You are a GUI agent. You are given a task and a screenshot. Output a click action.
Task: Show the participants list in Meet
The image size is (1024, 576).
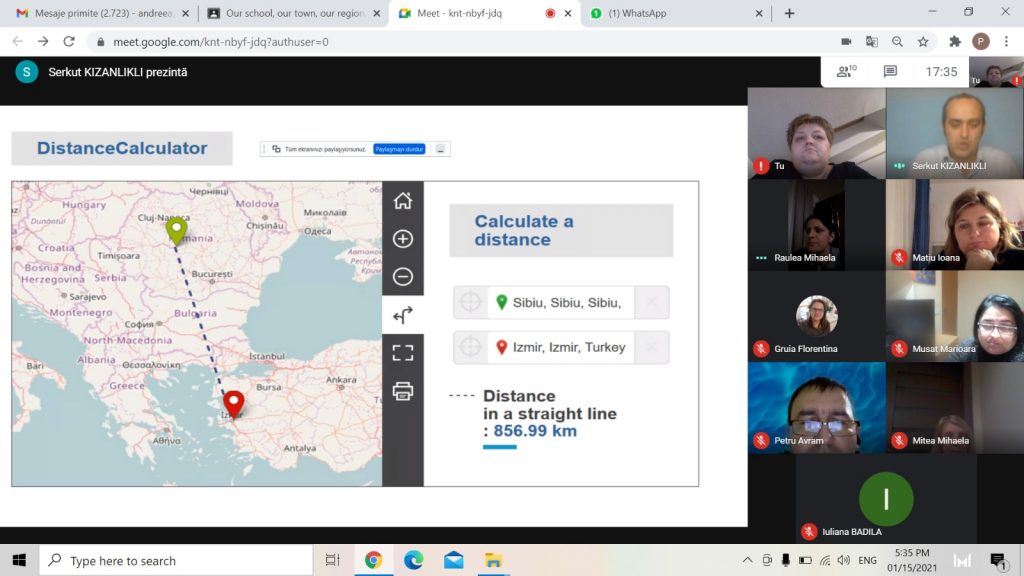tap(846, 72)
